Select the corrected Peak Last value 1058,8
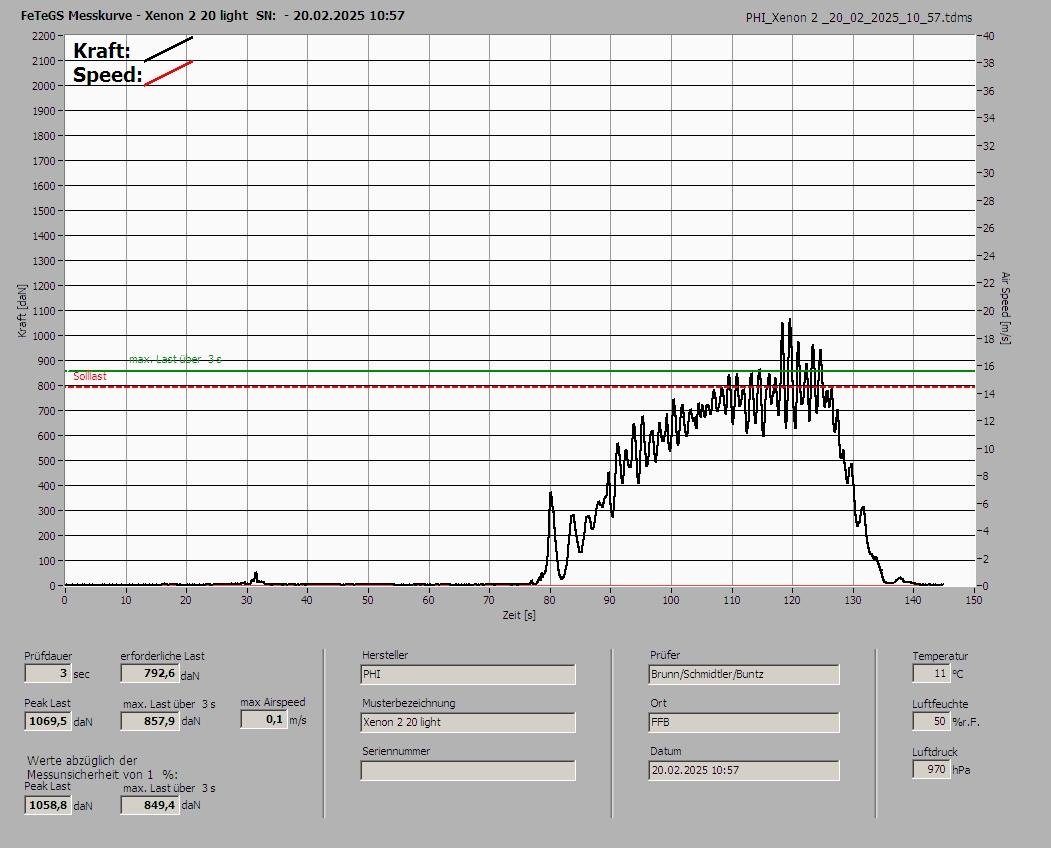The width and height of the screenshot is (1051, 848). (48, 805)
